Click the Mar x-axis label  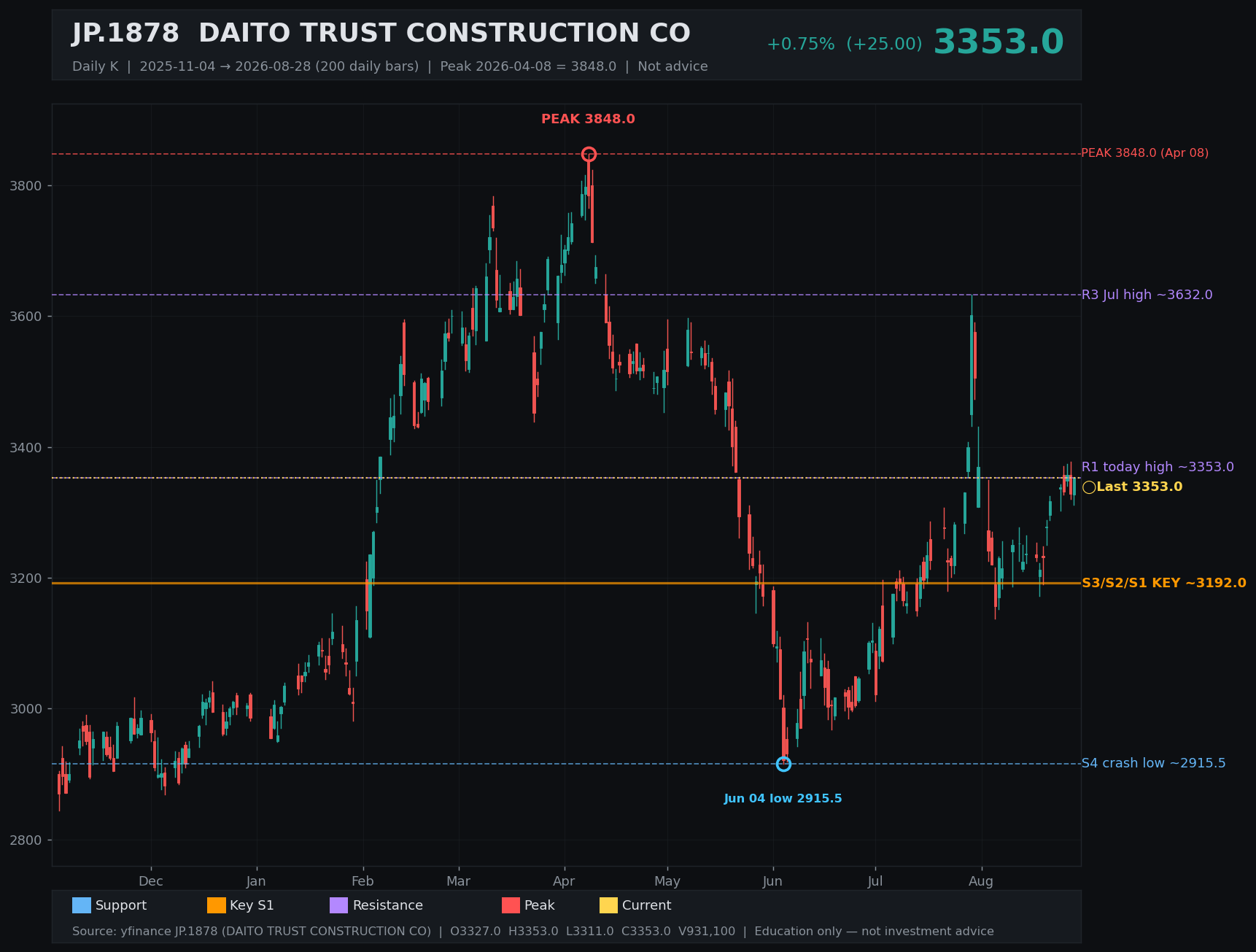458,881
